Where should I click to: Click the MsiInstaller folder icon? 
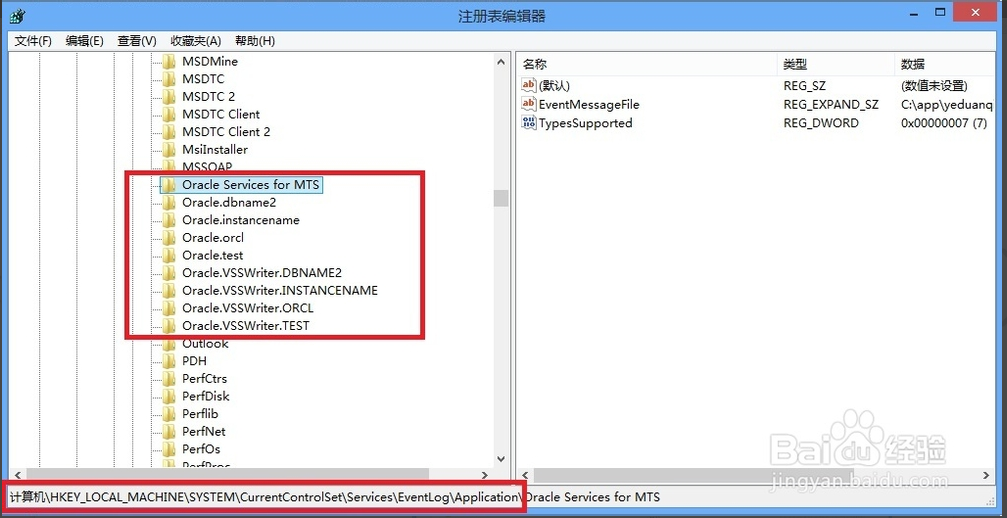click(169, 150)
